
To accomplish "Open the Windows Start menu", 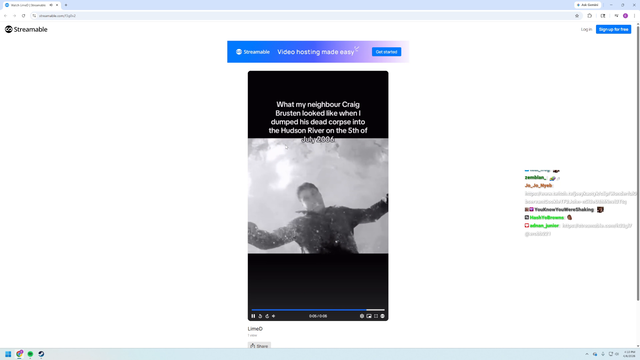I will (x=8, y=354).
